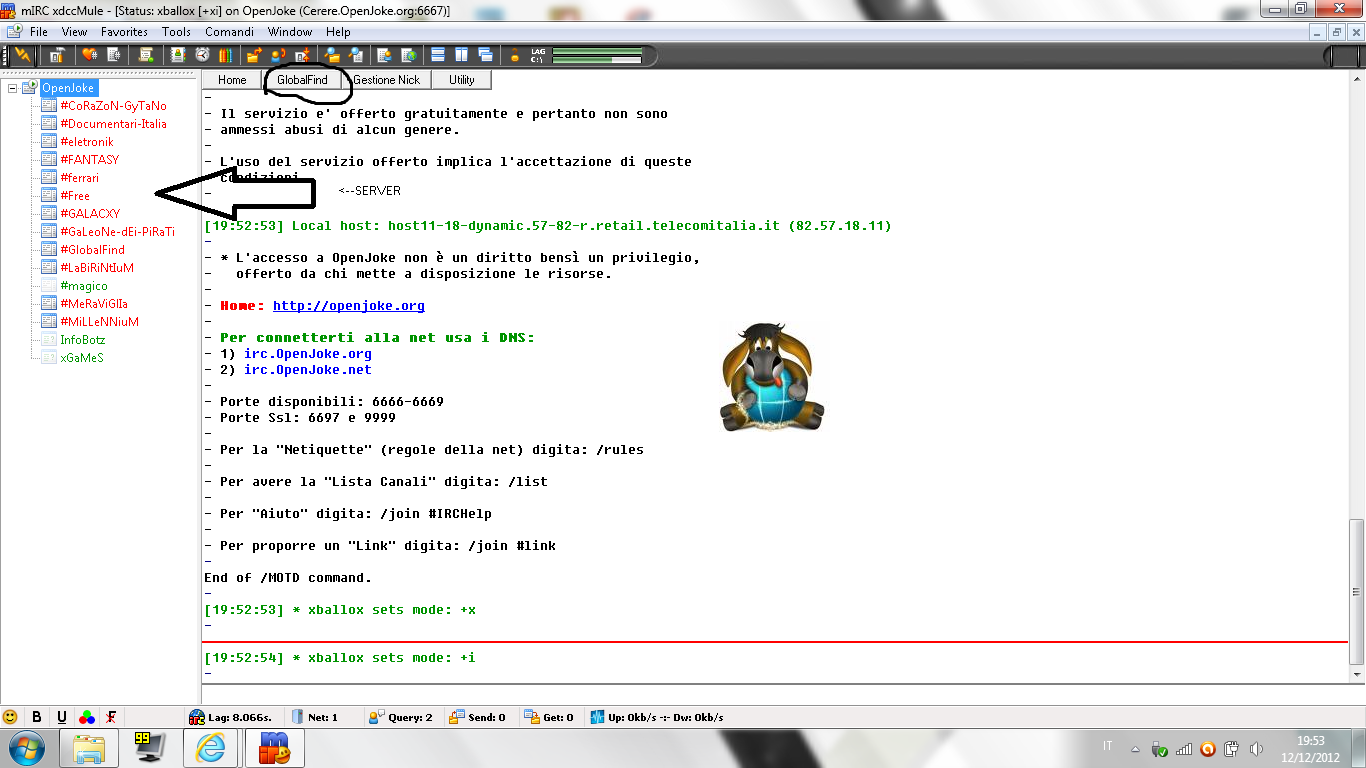Click the irc.OpenJoke.net link

click(x=308, y=370)
